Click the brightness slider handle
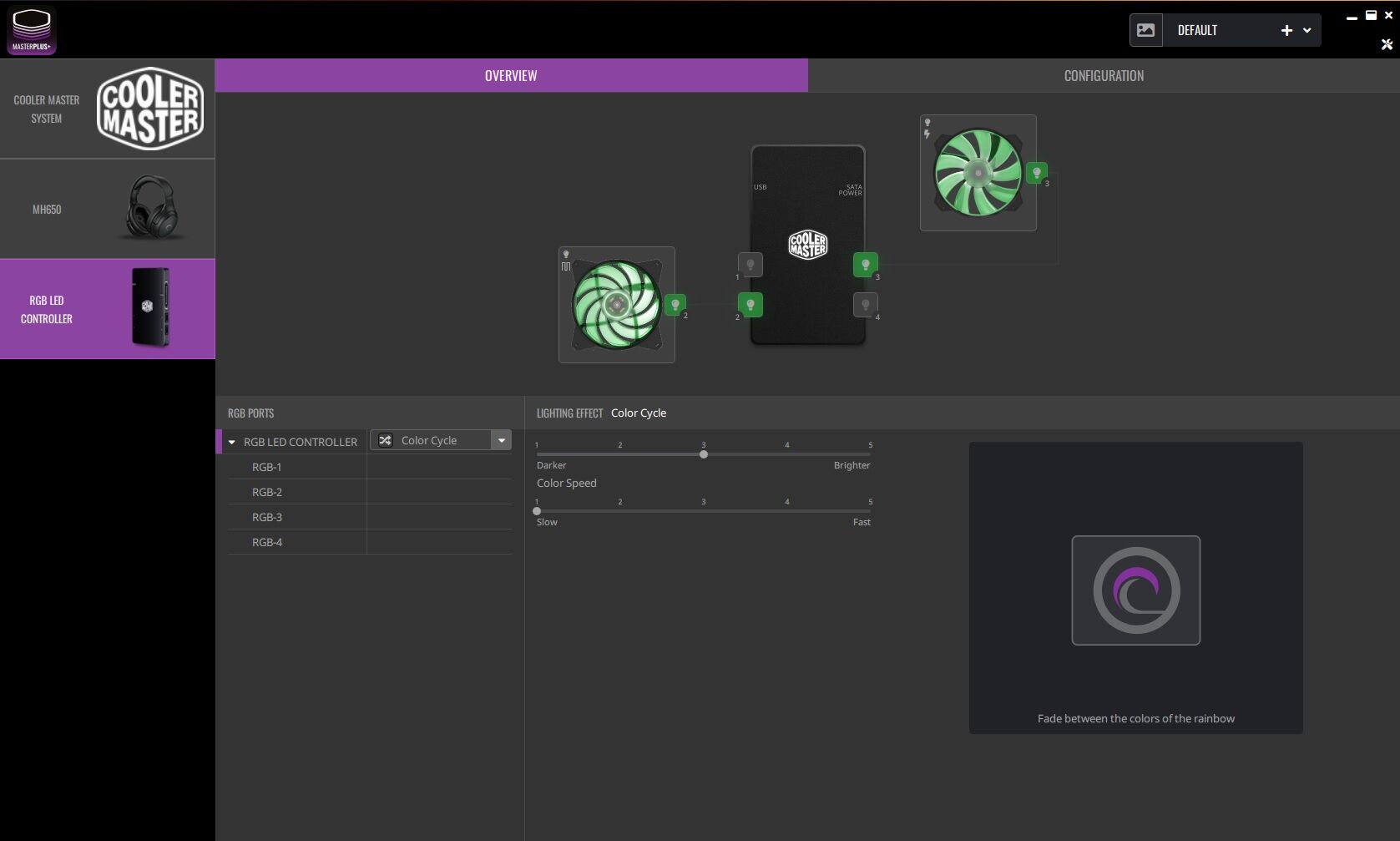 point(704,454)
